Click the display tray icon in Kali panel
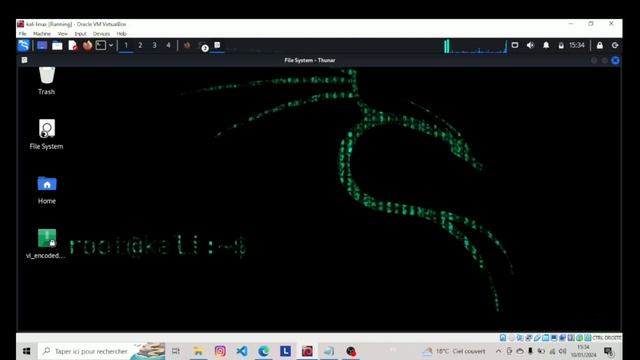 515,45
